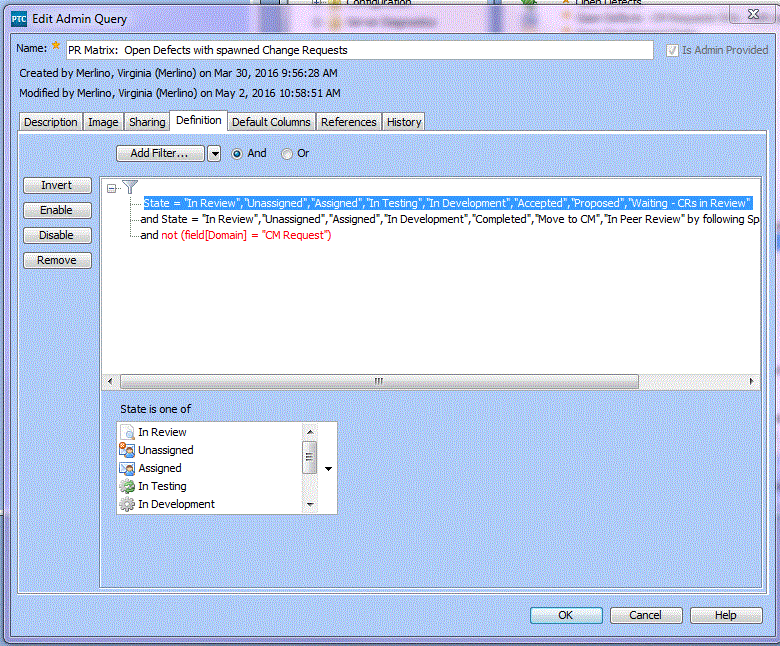Select the Or radio button
Screen dimensions: 780x646
pos(287,154)
